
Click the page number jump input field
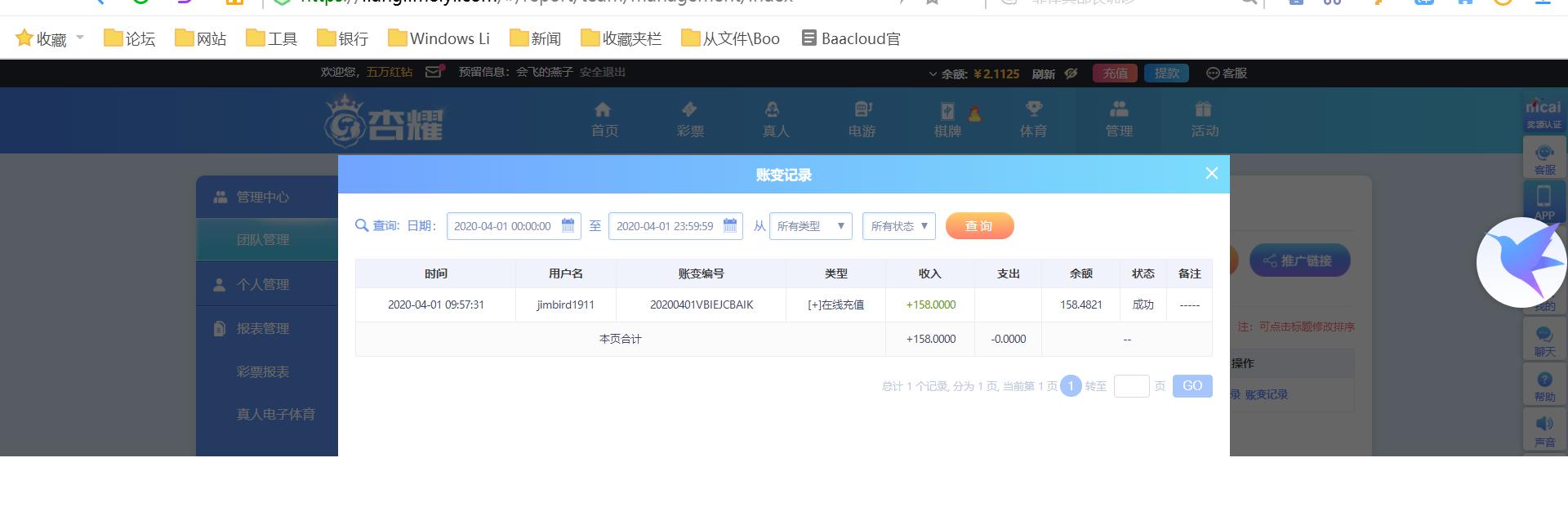(1131, 386)
